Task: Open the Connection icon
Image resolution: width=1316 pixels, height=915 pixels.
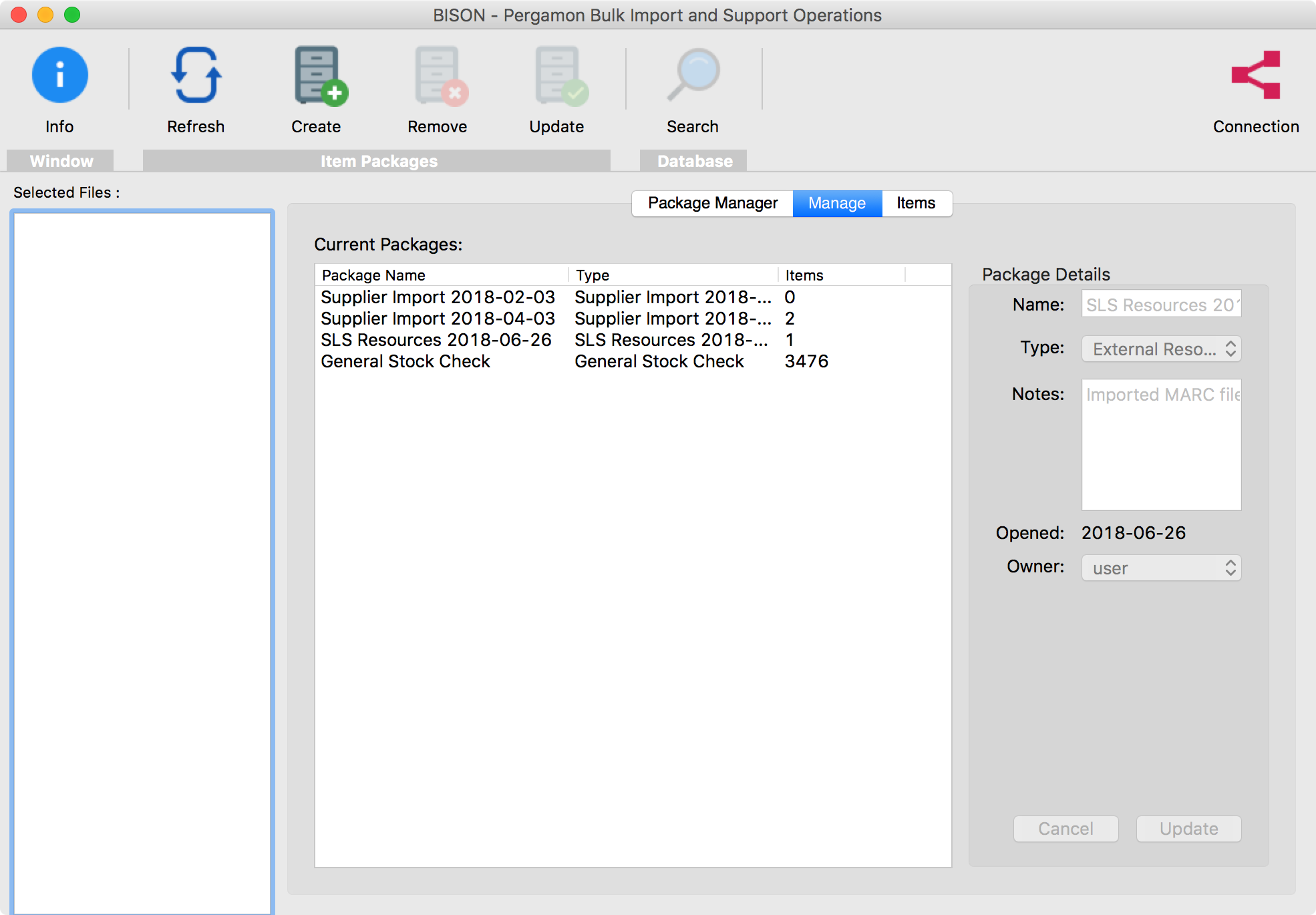Action: click(1256, 75)
